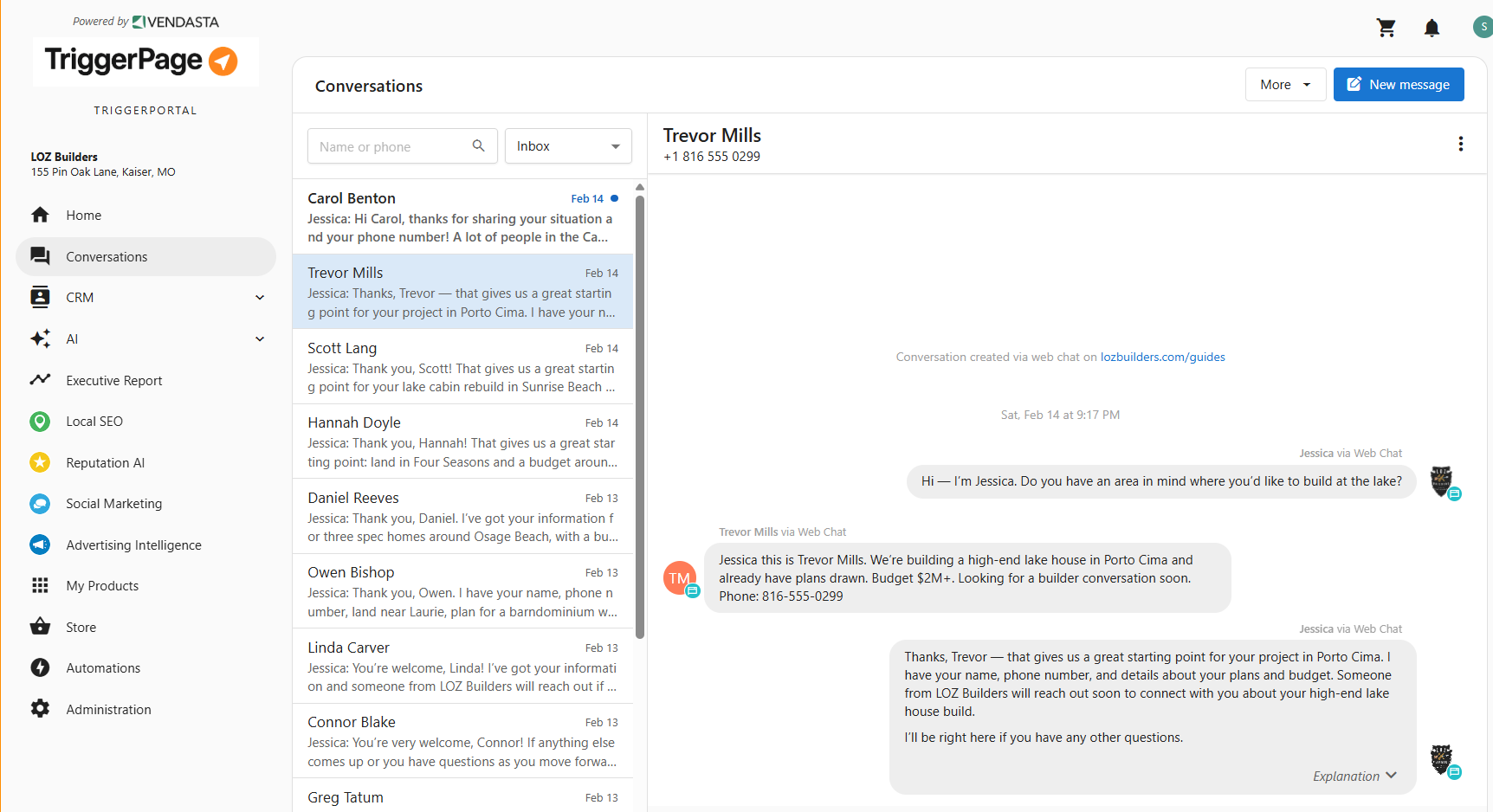
Task: Open Carol Benton conversation
Action: coord(462,216)
